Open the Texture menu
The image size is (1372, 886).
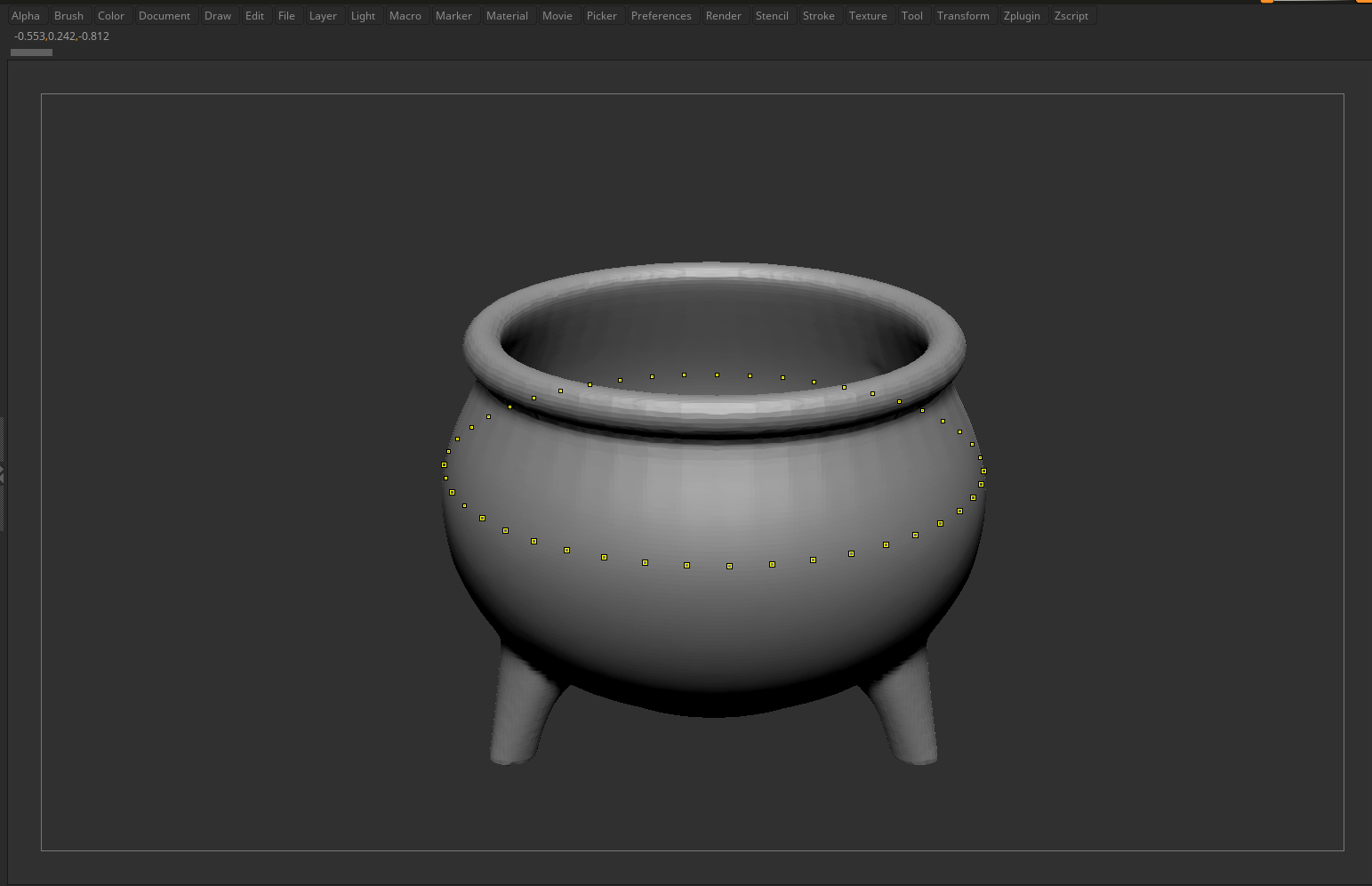(868, 16)
